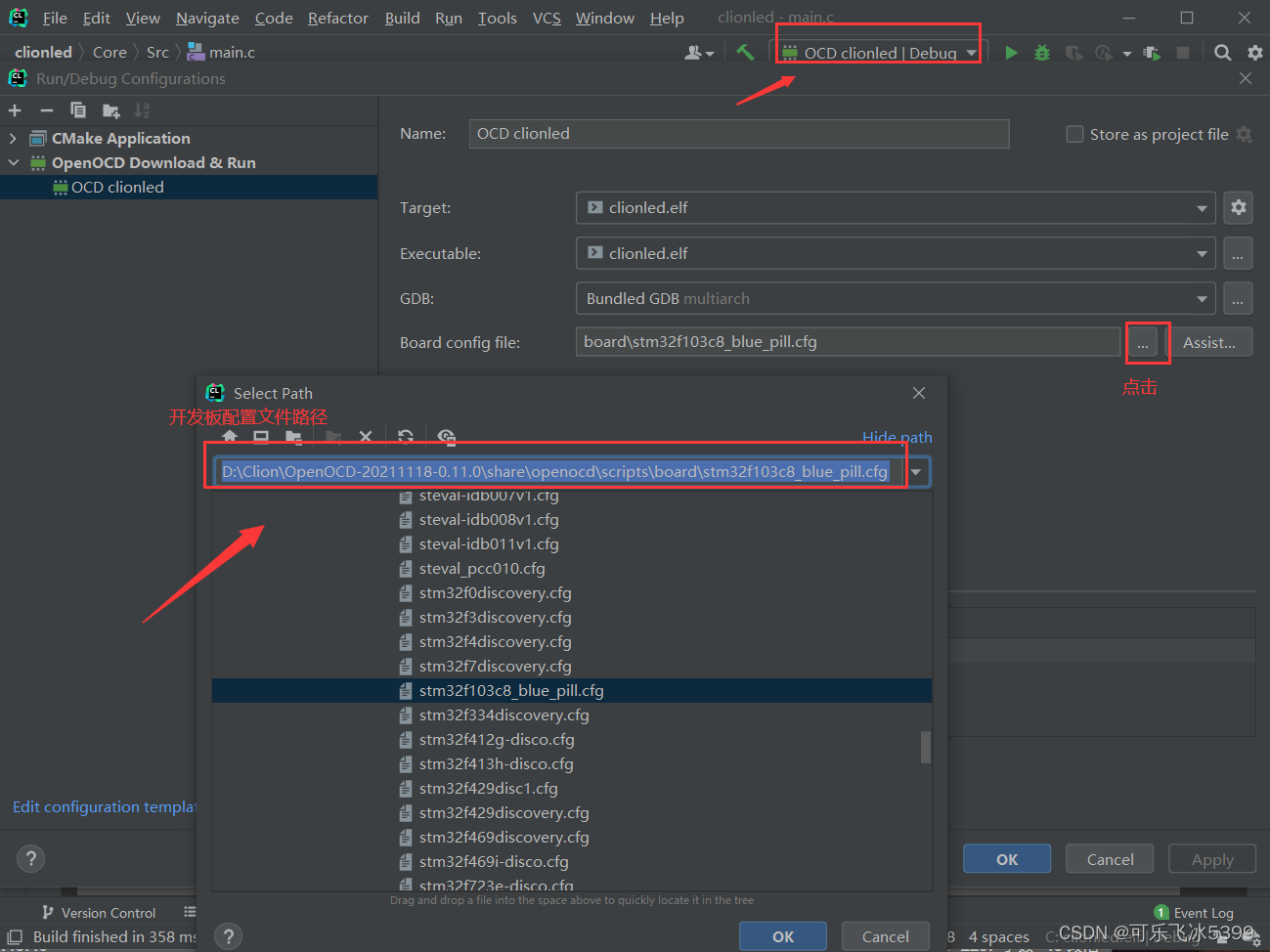1270x952 pixels.
Task: Click OK in Select Path dialog
Action: 783,936
